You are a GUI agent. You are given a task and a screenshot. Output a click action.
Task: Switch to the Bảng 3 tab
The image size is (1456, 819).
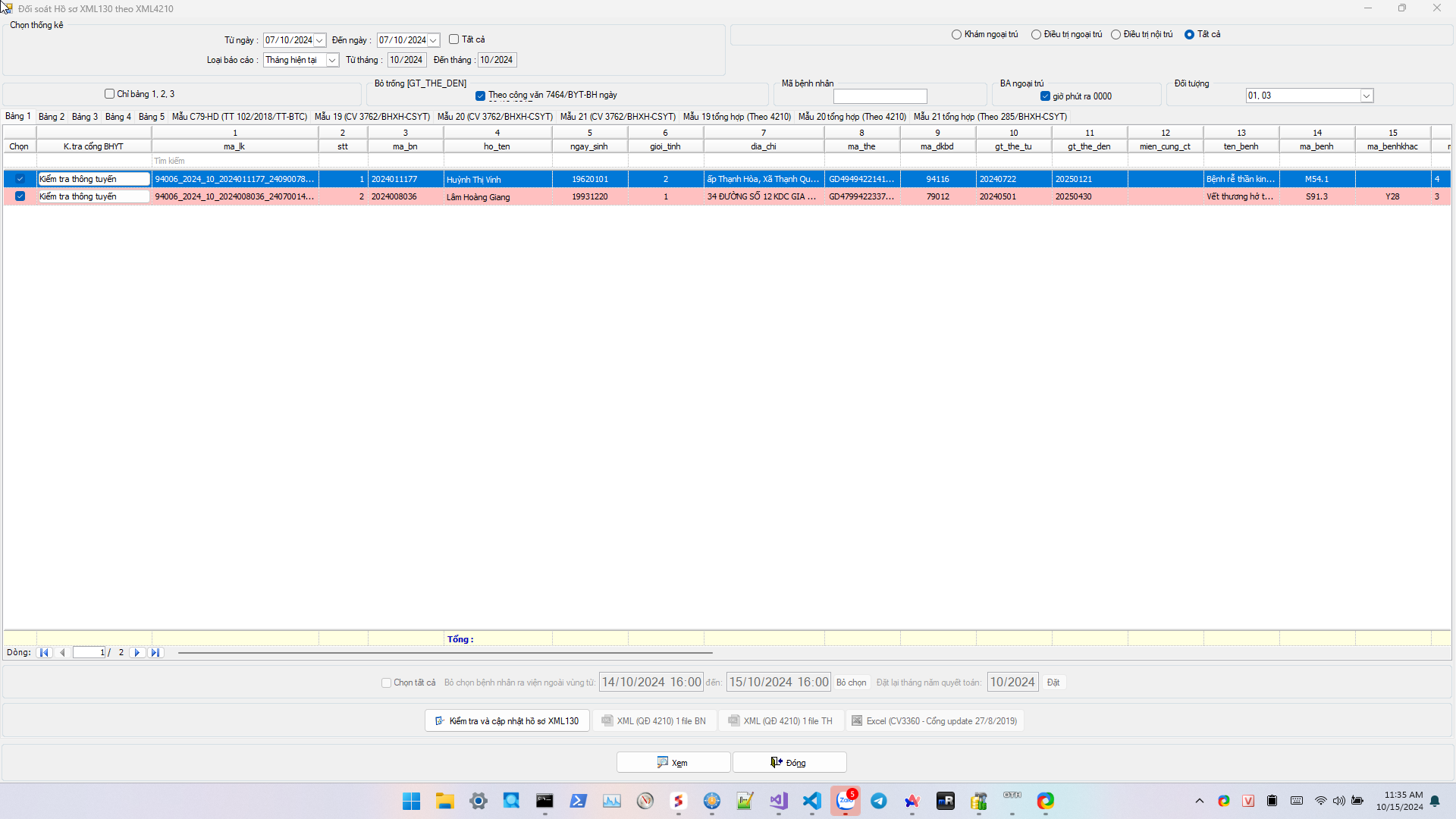[x=85, y=117]
